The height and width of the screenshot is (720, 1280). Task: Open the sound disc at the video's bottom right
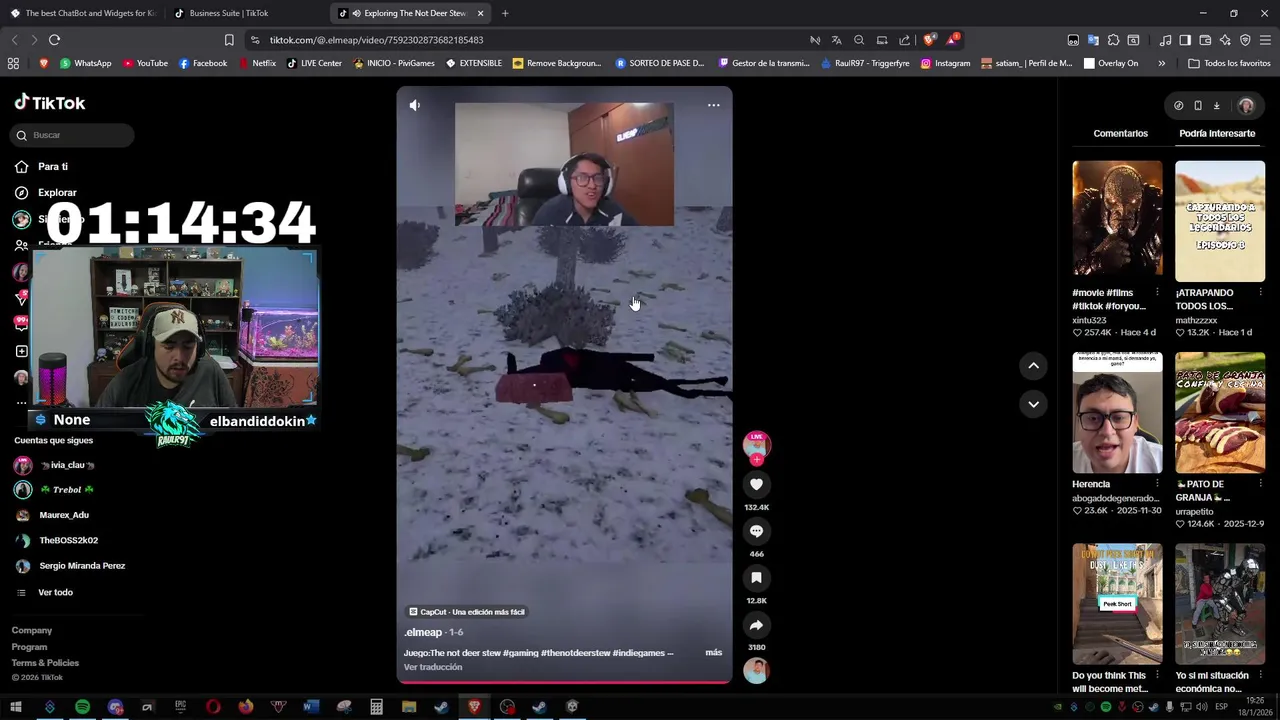click(x=756, y=671)
